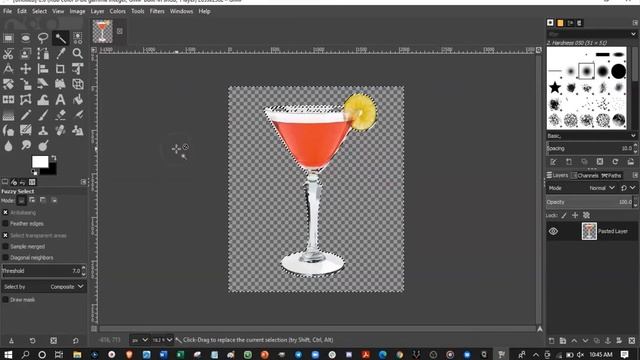Reset tool options to defaults
The width and height of the screenshot is (640, 360).
coord(76,340)
